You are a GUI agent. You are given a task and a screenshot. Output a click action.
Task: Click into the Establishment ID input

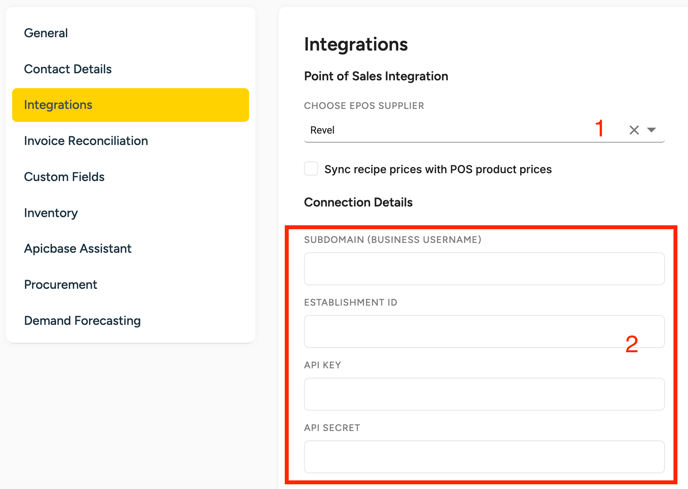point(484,331)
